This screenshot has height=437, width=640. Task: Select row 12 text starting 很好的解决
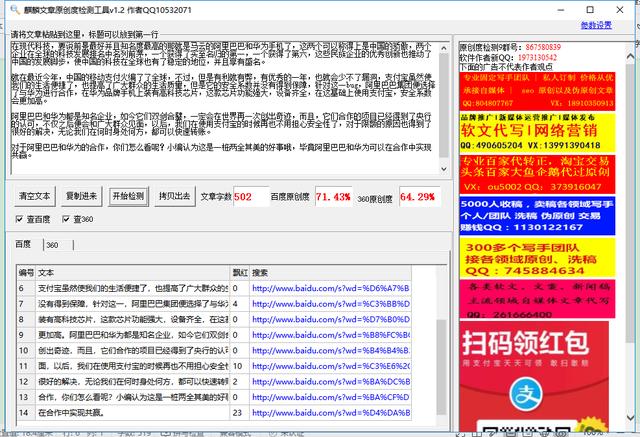[x=133, y=382]
